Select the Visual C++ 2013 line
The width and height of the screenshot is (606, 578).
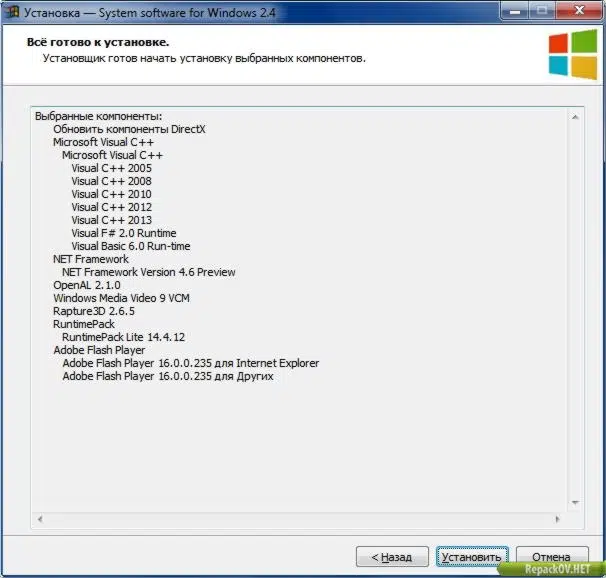pyautogui.click(x=112, y=220)
